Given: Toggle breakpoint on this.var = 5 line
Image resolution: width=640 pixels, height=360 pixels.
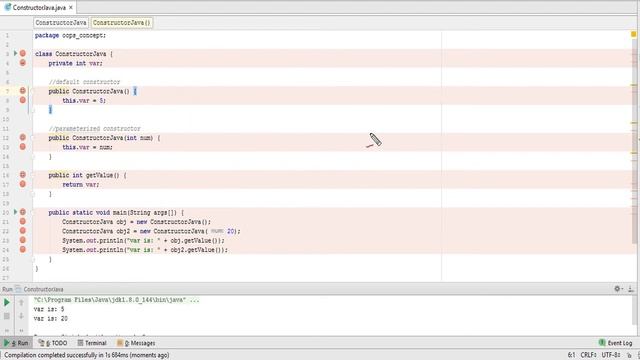Looking at the screenshot, I should pos(23,100).
